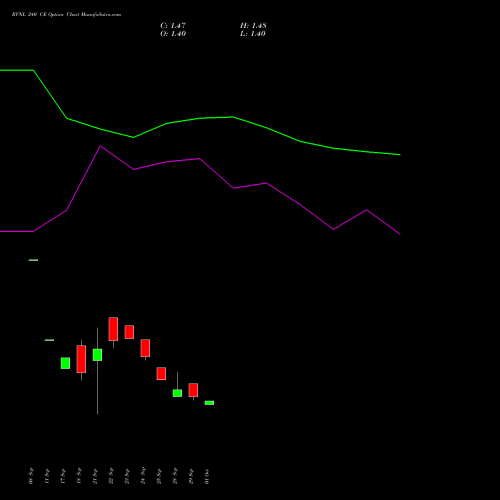The width and height of the screenshot is (500, 500).
Task: Select the 08 Sep date label
Action: click(x=31, y=476)
